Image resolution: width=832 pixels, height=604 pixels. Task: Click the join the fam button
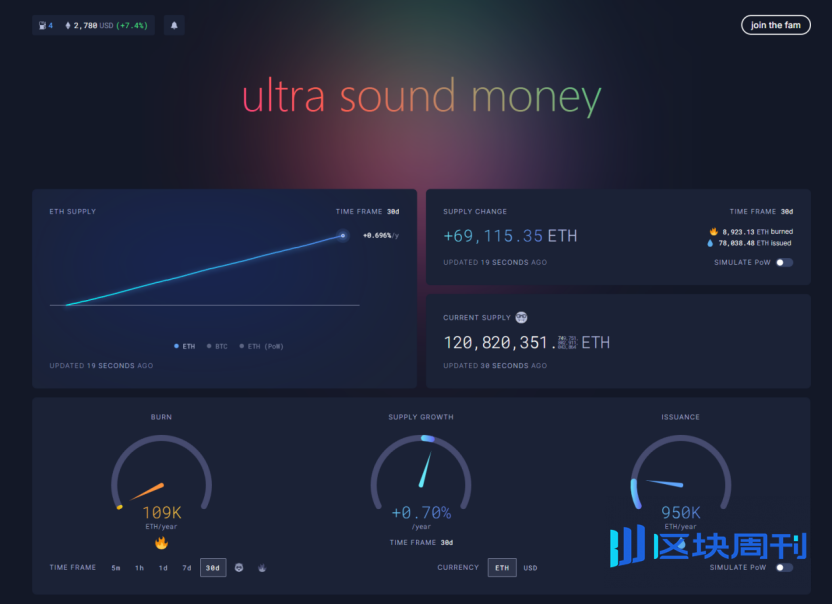(x=775, y=25)
